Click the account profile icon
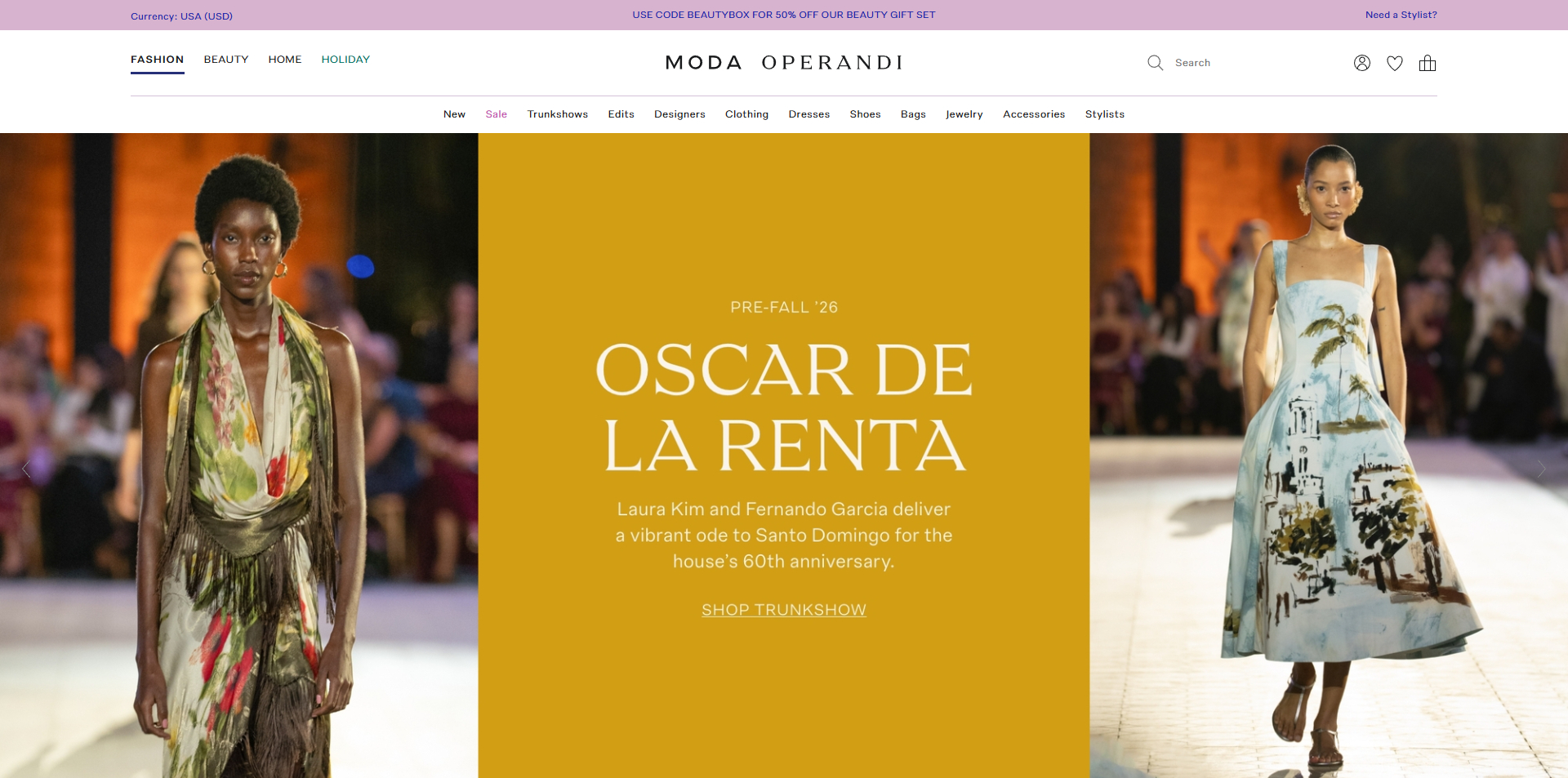This screenshot has height=778, width=1568. pyautogui.click(x=1361, y=63)
